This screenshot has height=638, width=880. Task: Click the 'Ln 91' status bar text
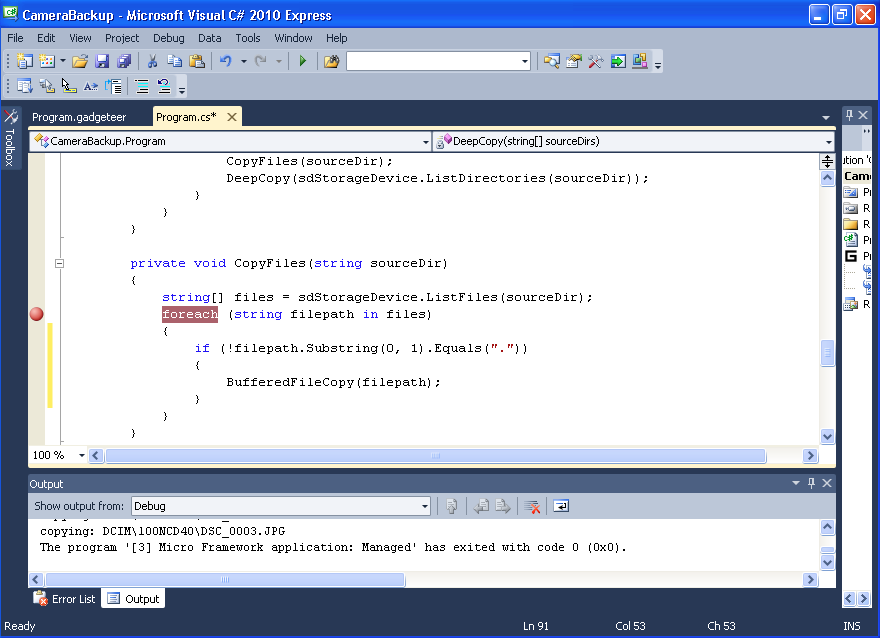[x=535, y=626]
